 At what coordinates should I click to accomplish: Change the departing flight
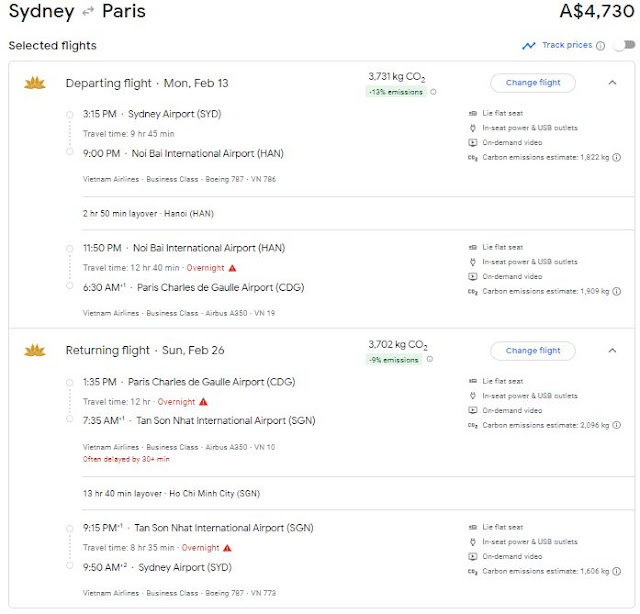(533, 83)
